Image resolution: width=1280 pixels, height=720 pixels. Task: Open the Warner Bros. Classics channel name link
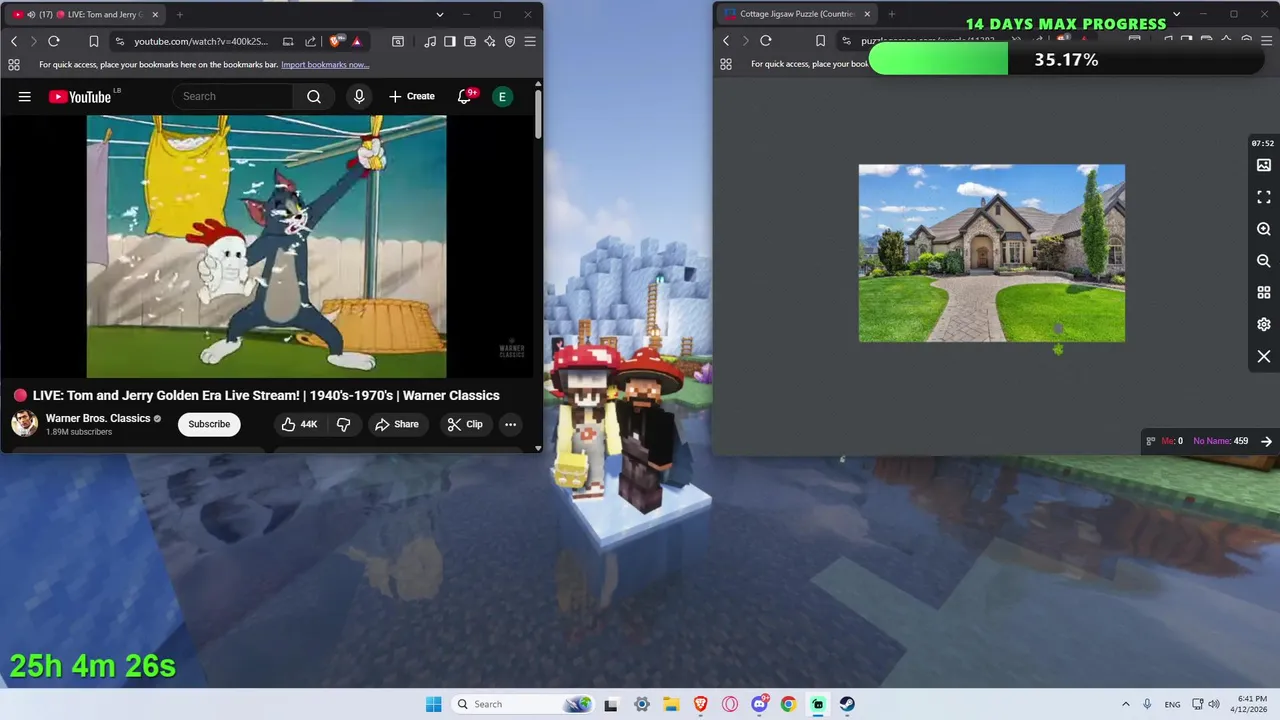click(98, 418)
